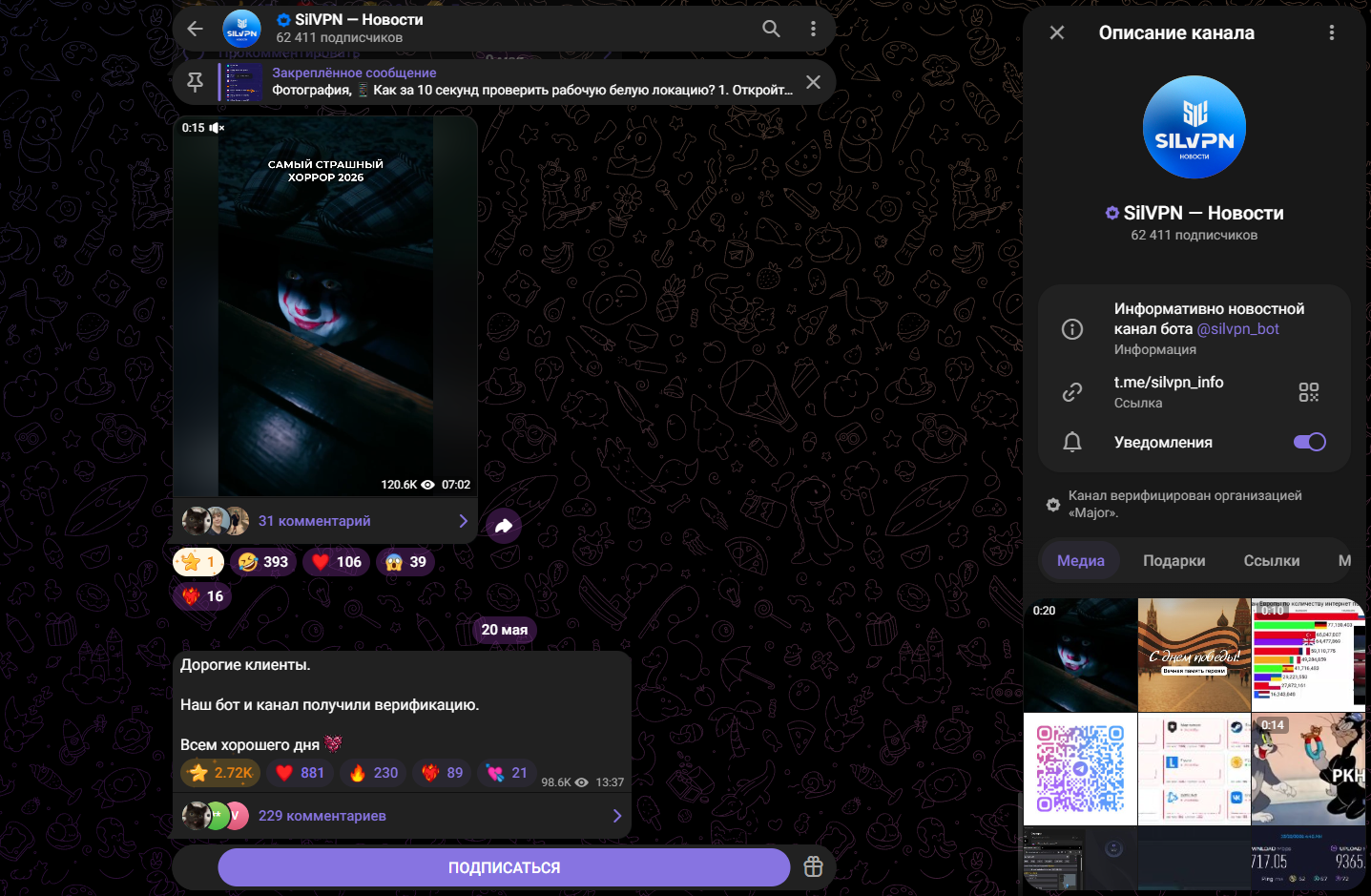
Task: Open the app list screenshot thumbnail
Action: point(1194,769)
